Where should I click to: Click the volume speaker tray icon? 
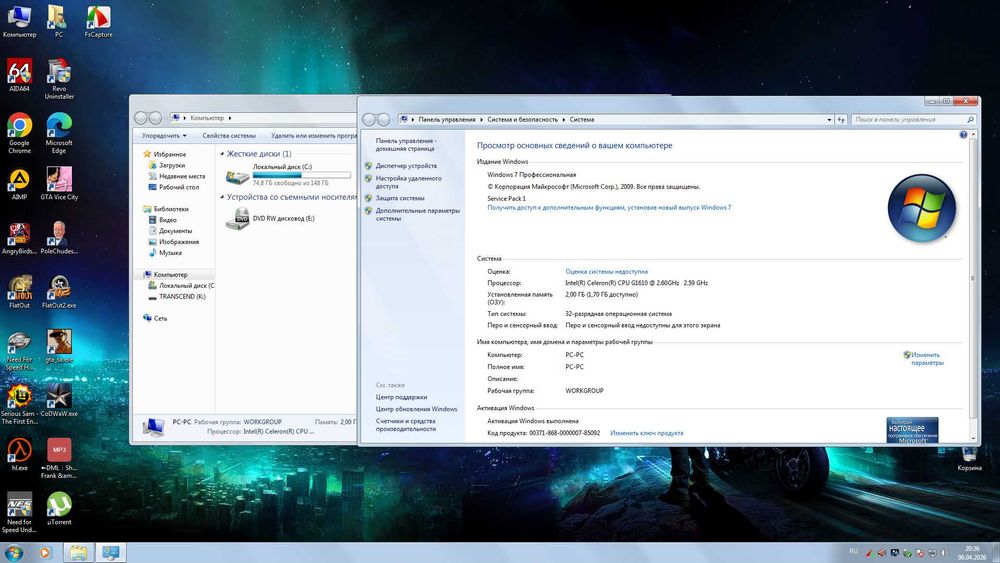[945, 553]
